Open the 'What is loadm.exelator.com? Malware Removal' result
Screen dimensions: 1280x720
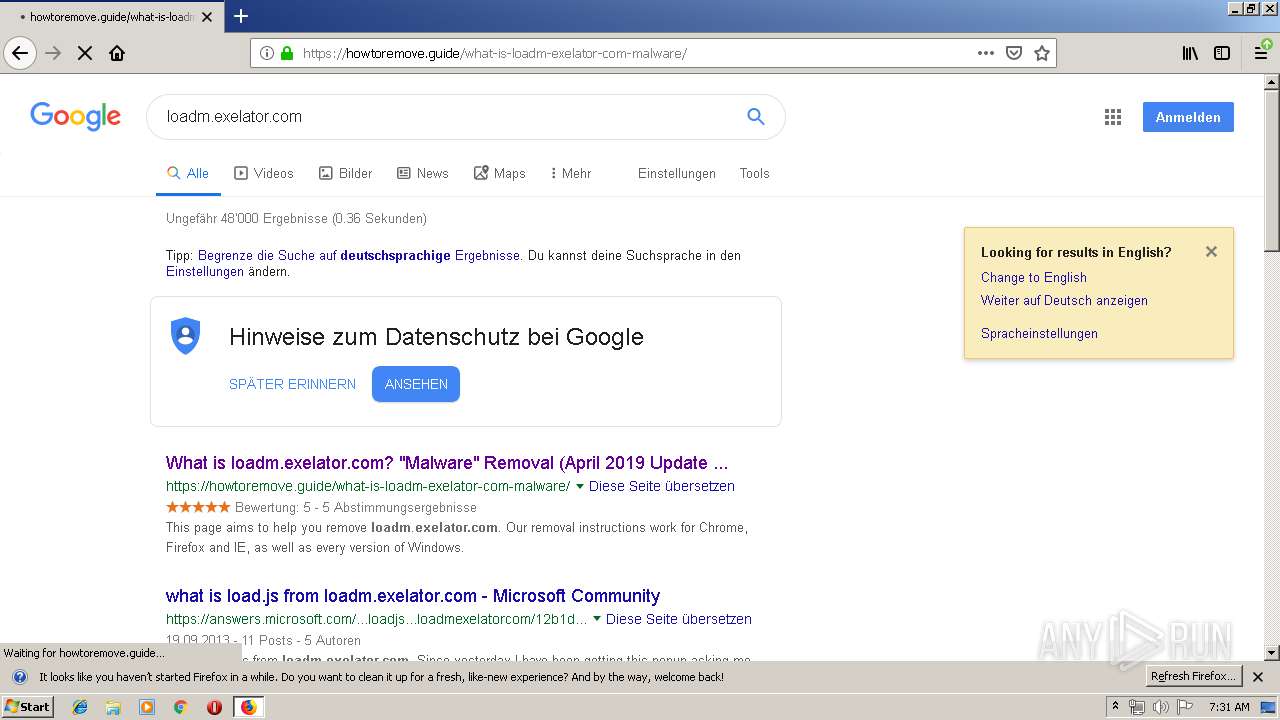[x=447, y=463]
